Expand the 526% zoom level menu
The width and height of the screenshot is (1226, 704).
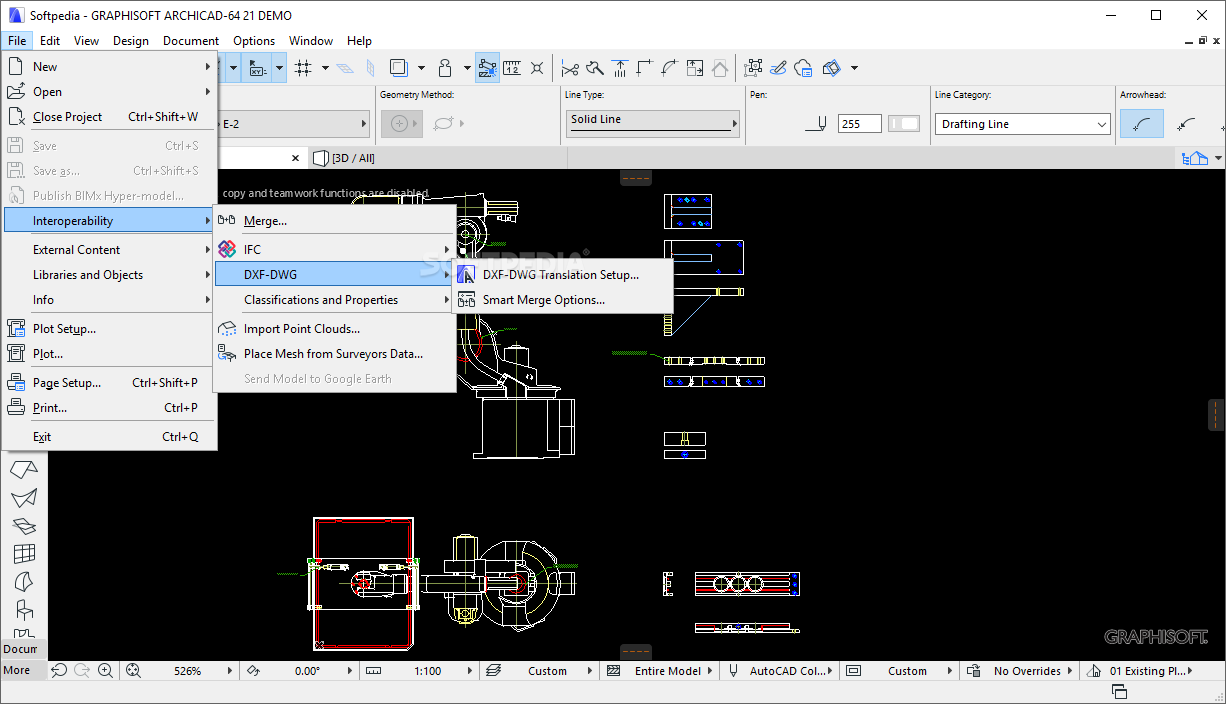[x=230, y=671]
